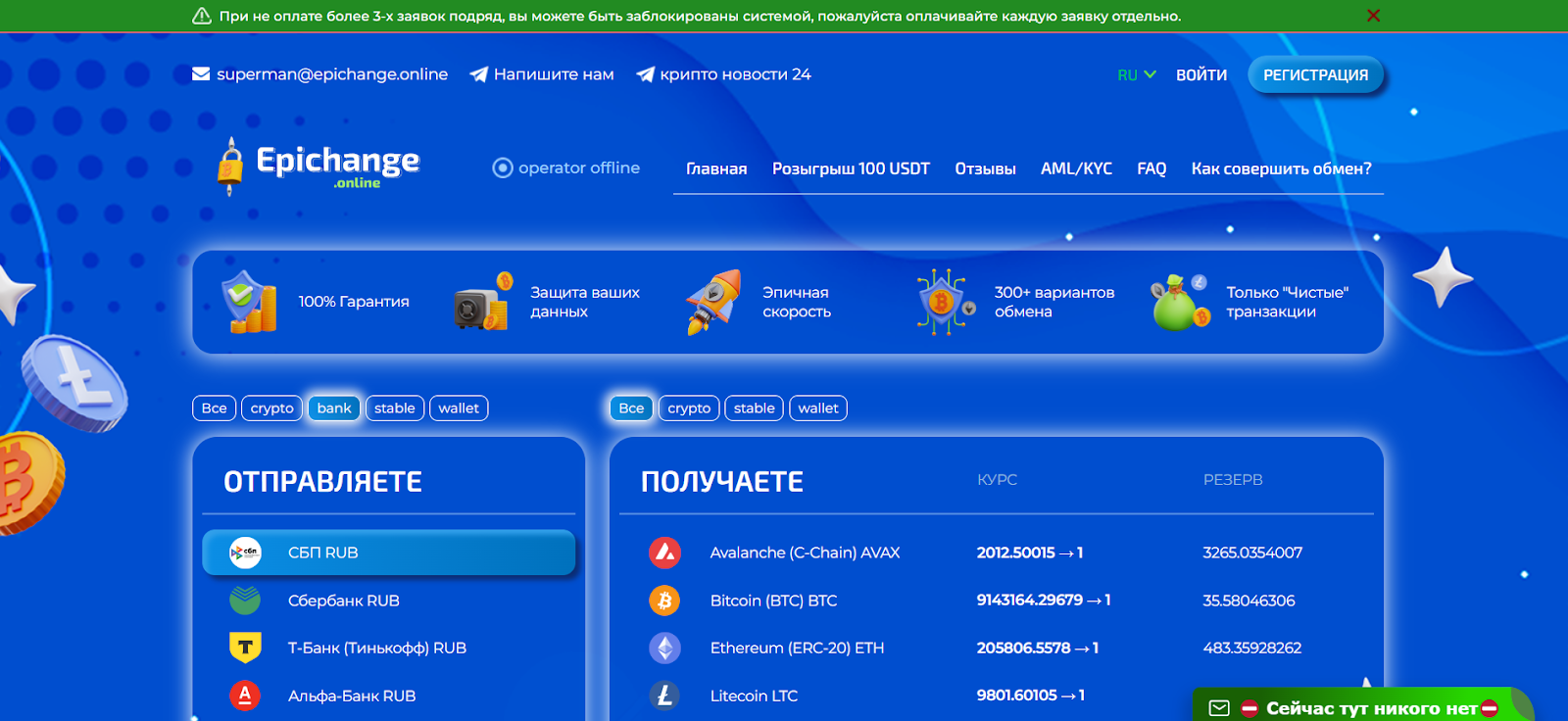Select Все filter in send panel
Viewport: 1568px width, 721px height.
click(x=214, y=409)
